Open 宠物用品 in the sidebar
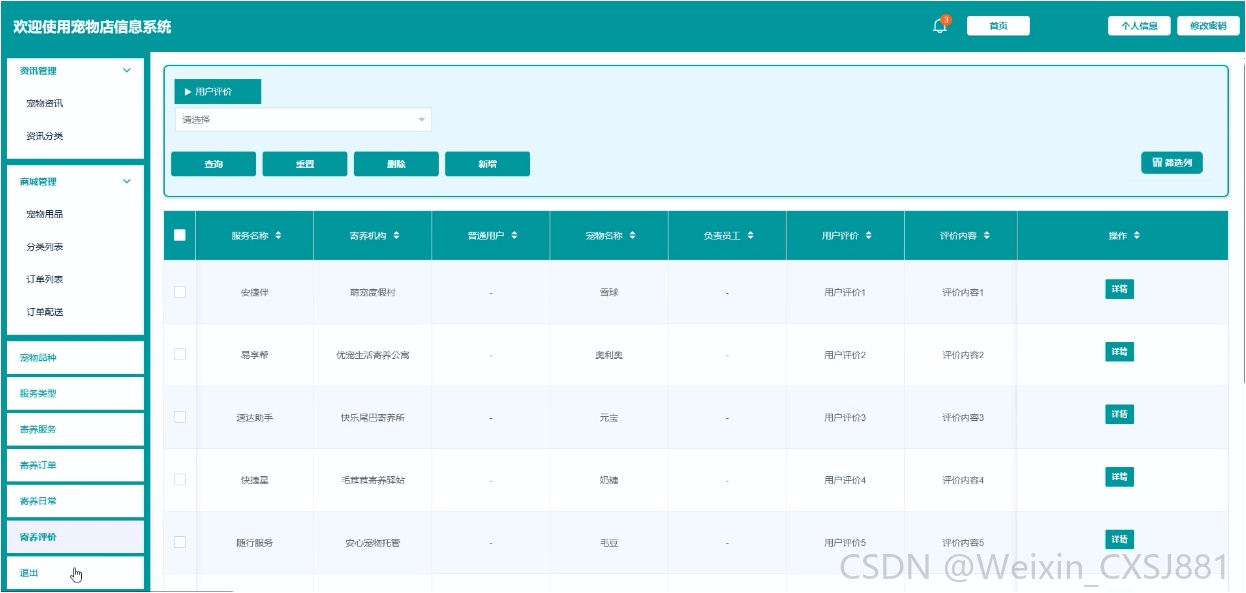The width and height of the screenshot is (1246, 593). 45,214
